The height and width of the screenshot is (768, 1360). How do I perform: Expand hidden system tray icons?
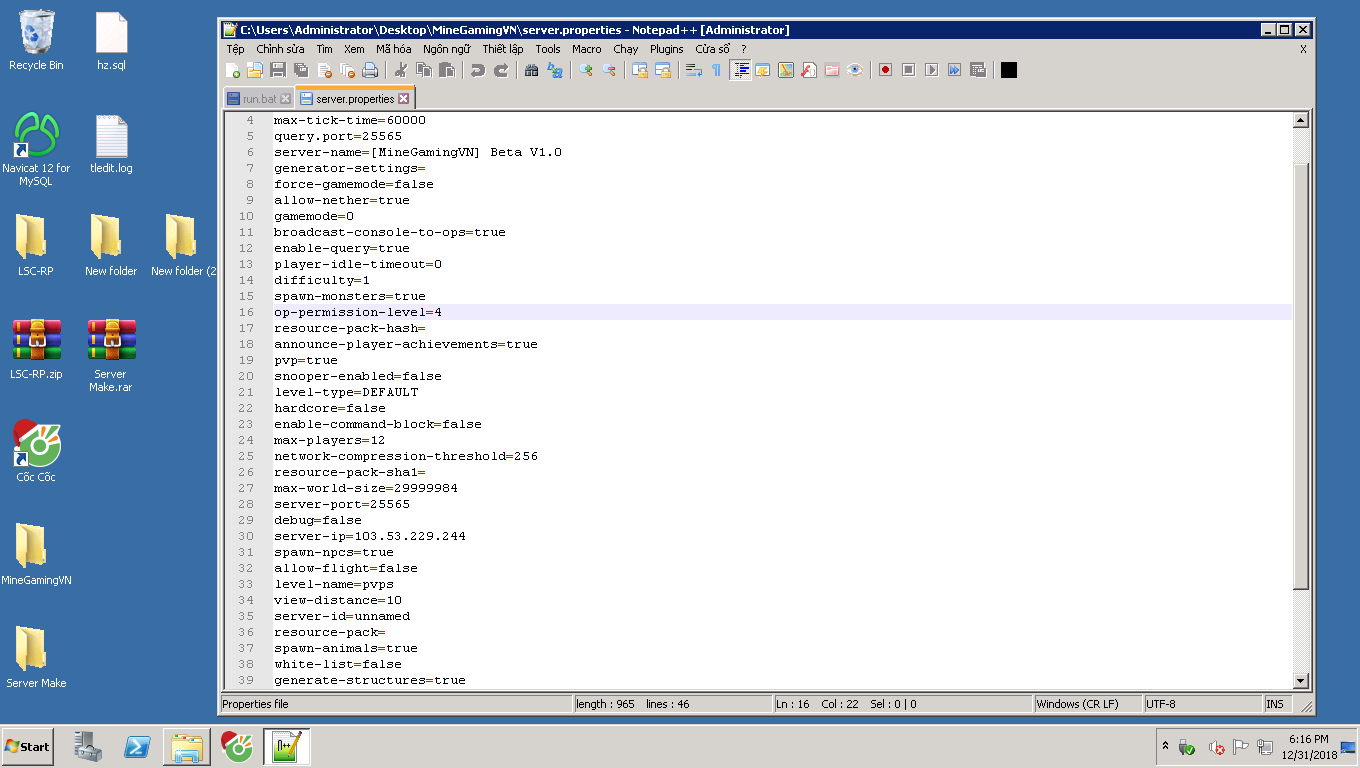1165,746
